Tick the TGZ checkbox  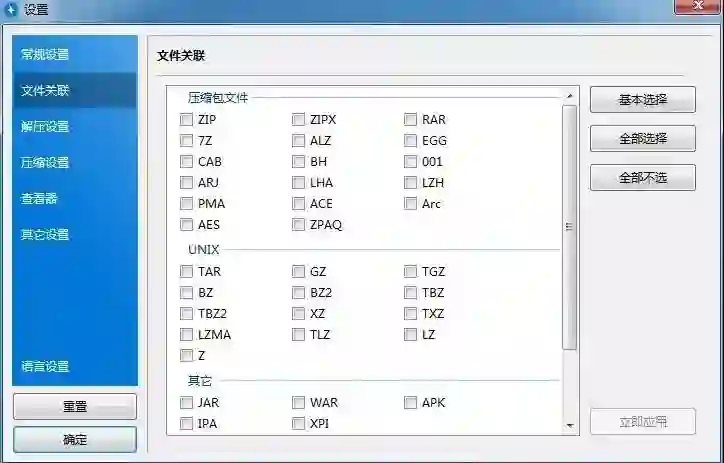(410, 271)
